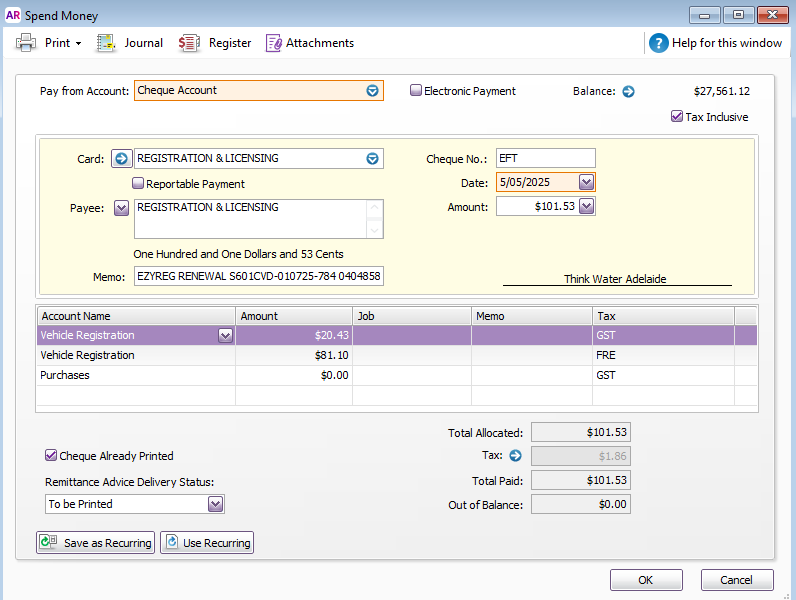The height and width of the screenshot is (600, 796).
Task: Click the Card blue arrow icon
Action: tap(121, 158)
